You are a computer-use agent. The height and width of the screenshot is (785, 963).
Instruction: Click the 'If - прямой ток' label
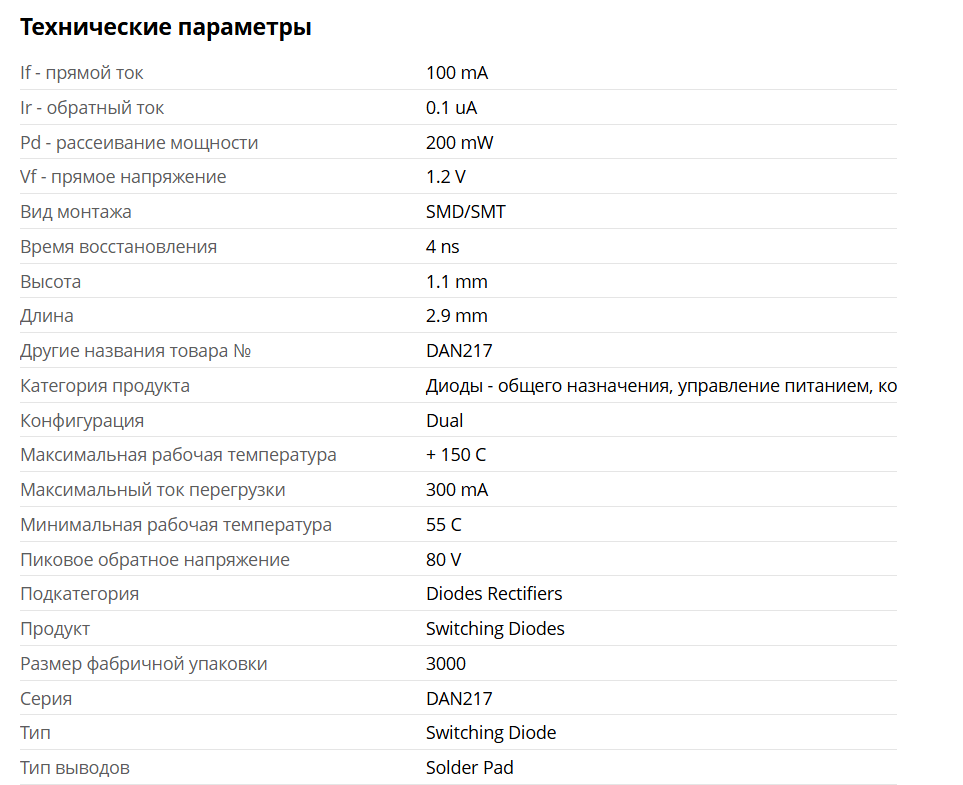[82, 73]
